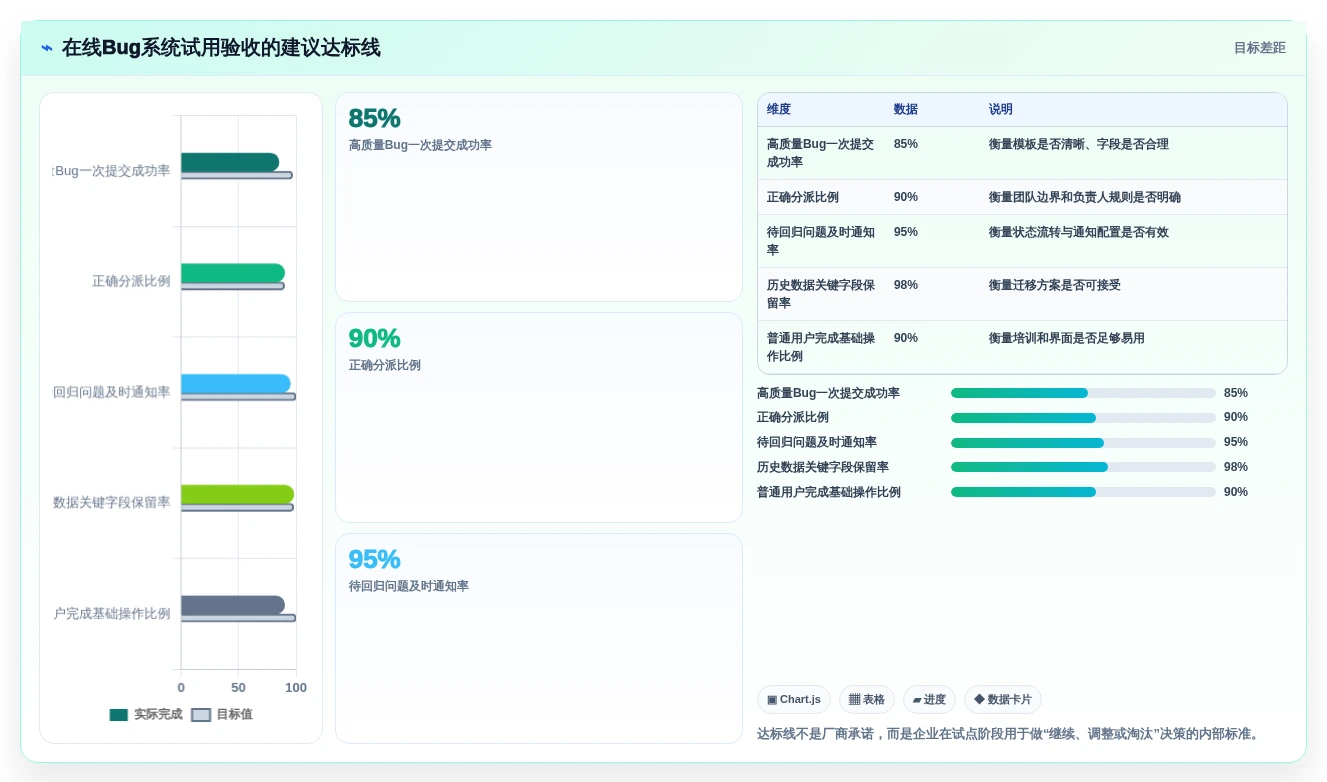1327x782 pixels.
Task: Click the 普通用户完成基础操作比例 progress bar
Action: point(1083,492)
